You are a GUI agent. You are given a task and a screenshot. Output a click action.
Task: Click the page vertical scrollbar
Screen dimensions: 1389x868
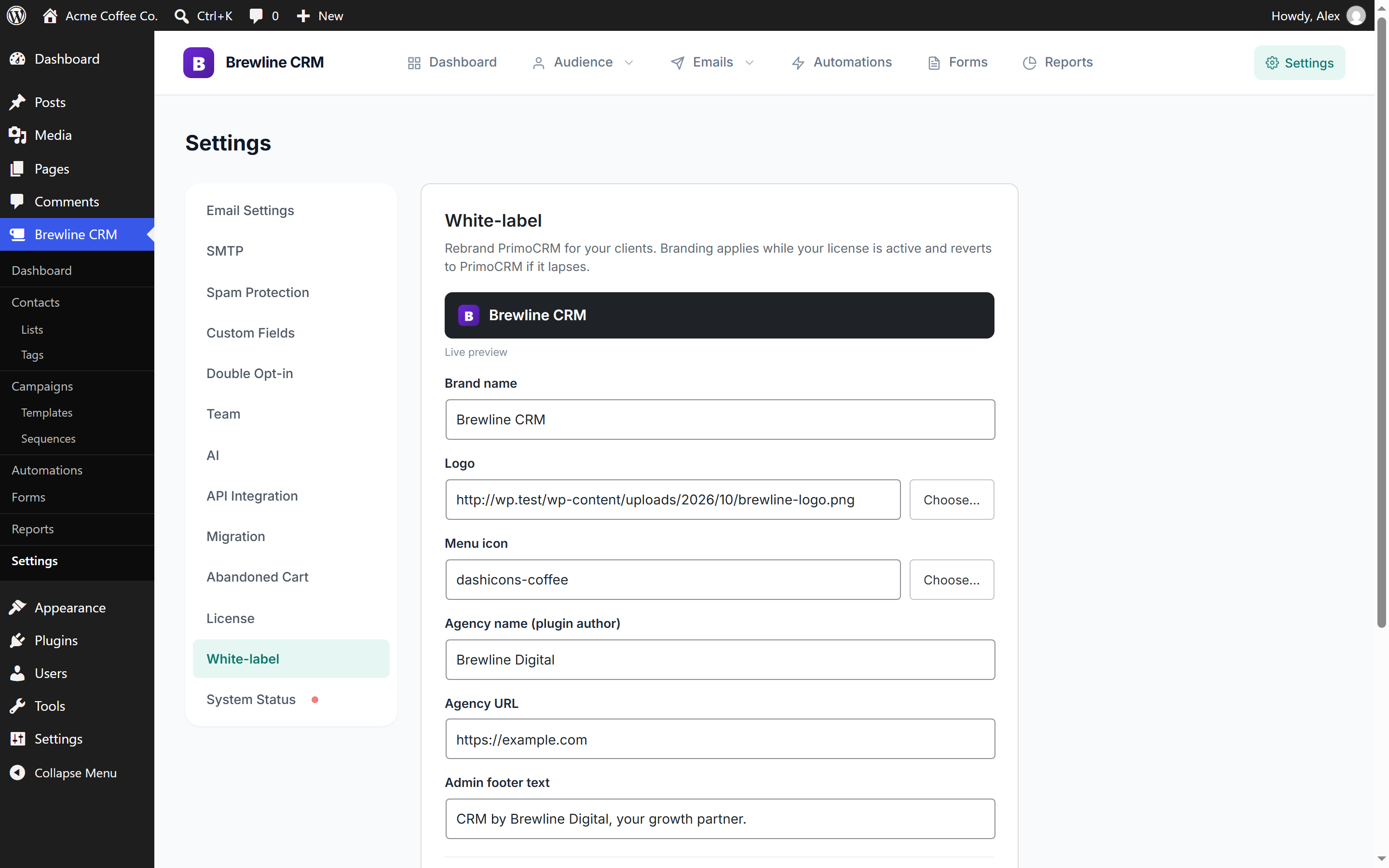click(x=1382, y=322)
